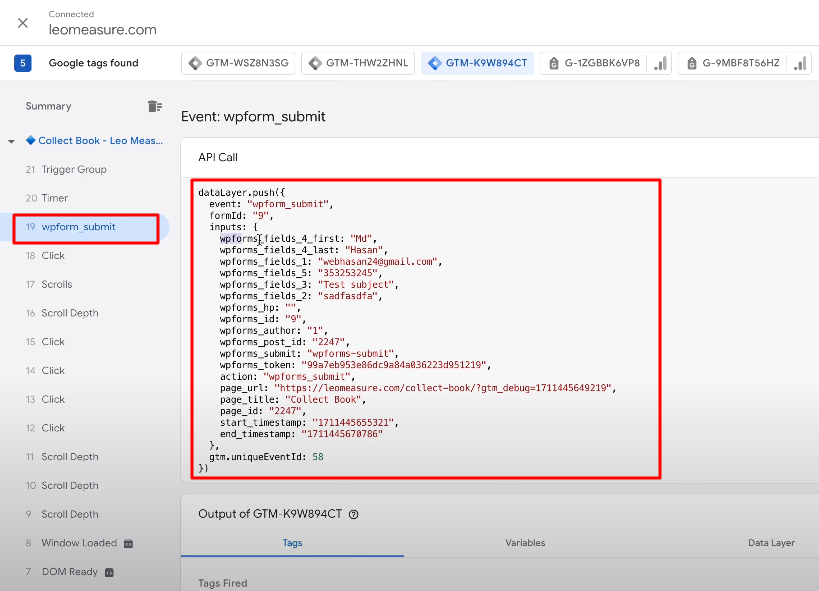Viewport: 819px width, 591px height.
Task: Click the Tags Fired heading
Action: [x=223, y=583]
